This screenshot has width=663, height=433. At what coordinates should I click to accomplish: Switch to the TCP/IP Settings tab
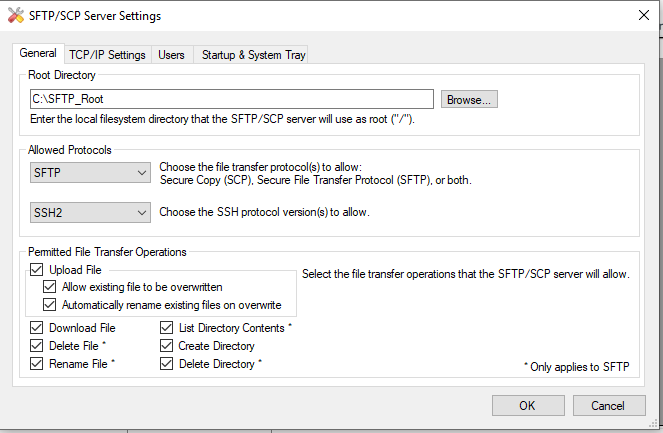click(x=107, y=54)
